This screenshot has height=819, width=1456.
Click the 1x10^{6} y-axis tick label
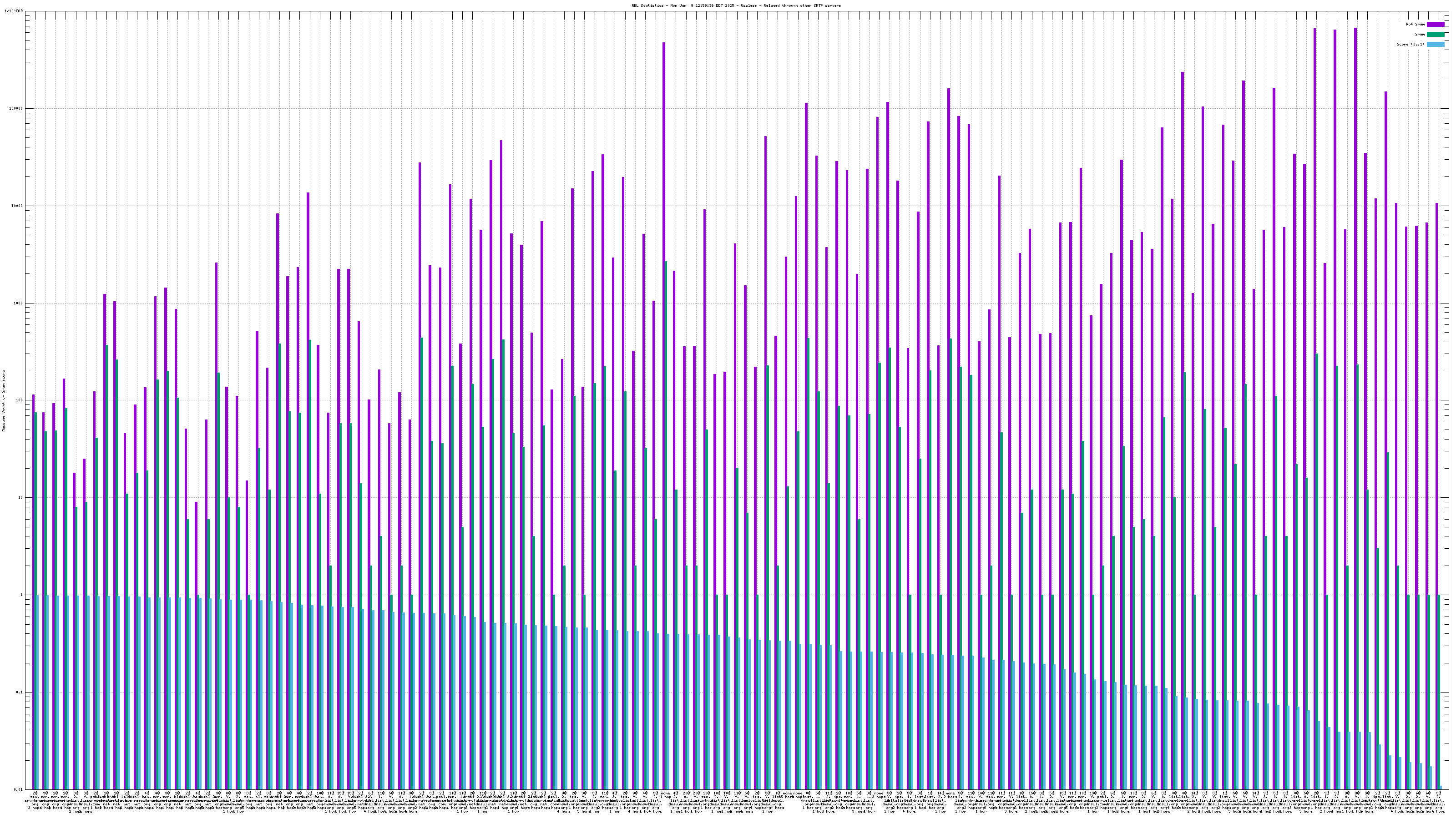[14, 11]
